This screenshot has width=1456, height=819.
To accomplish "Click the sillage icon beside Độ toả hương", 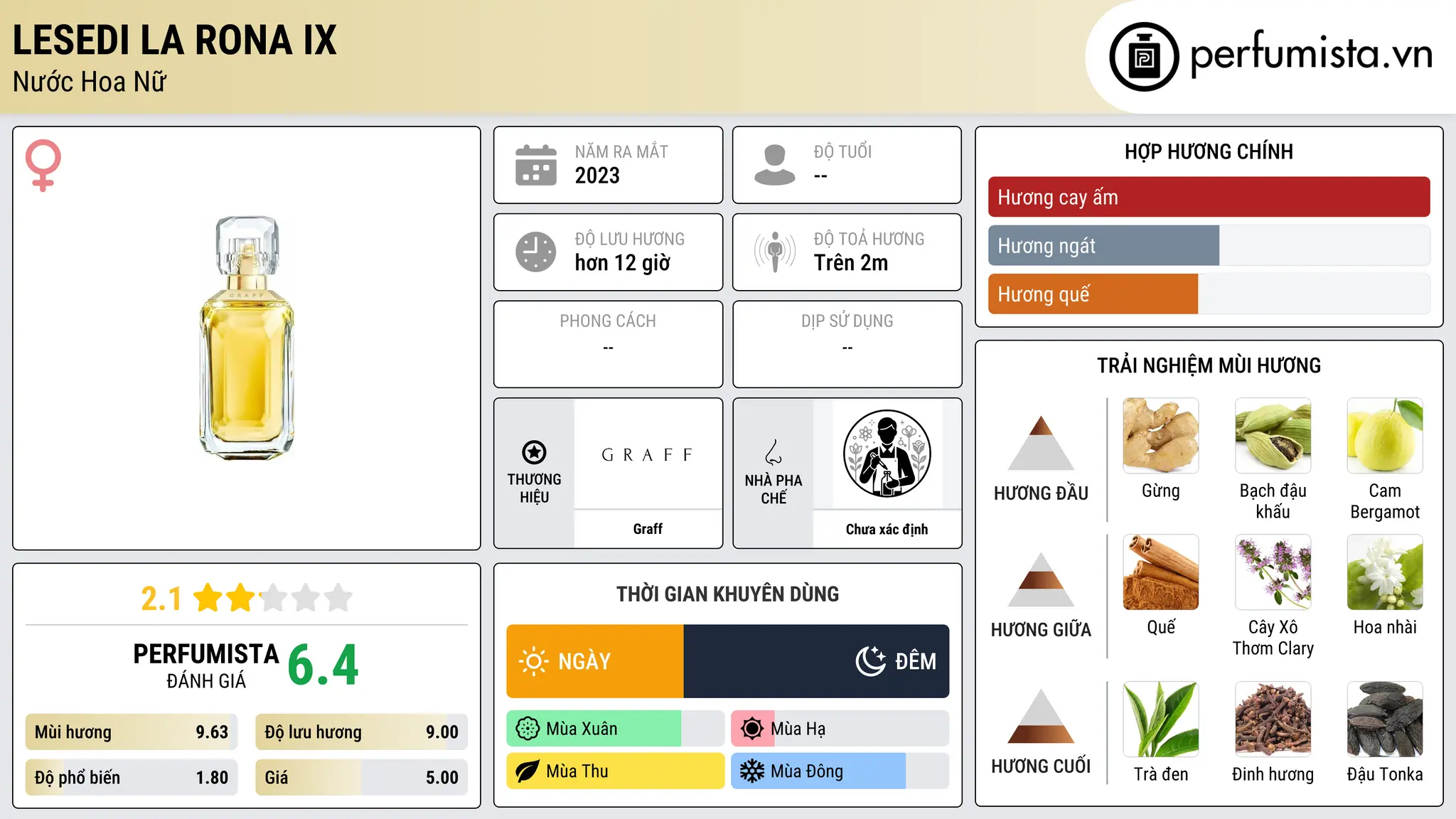I will (775, 252).
